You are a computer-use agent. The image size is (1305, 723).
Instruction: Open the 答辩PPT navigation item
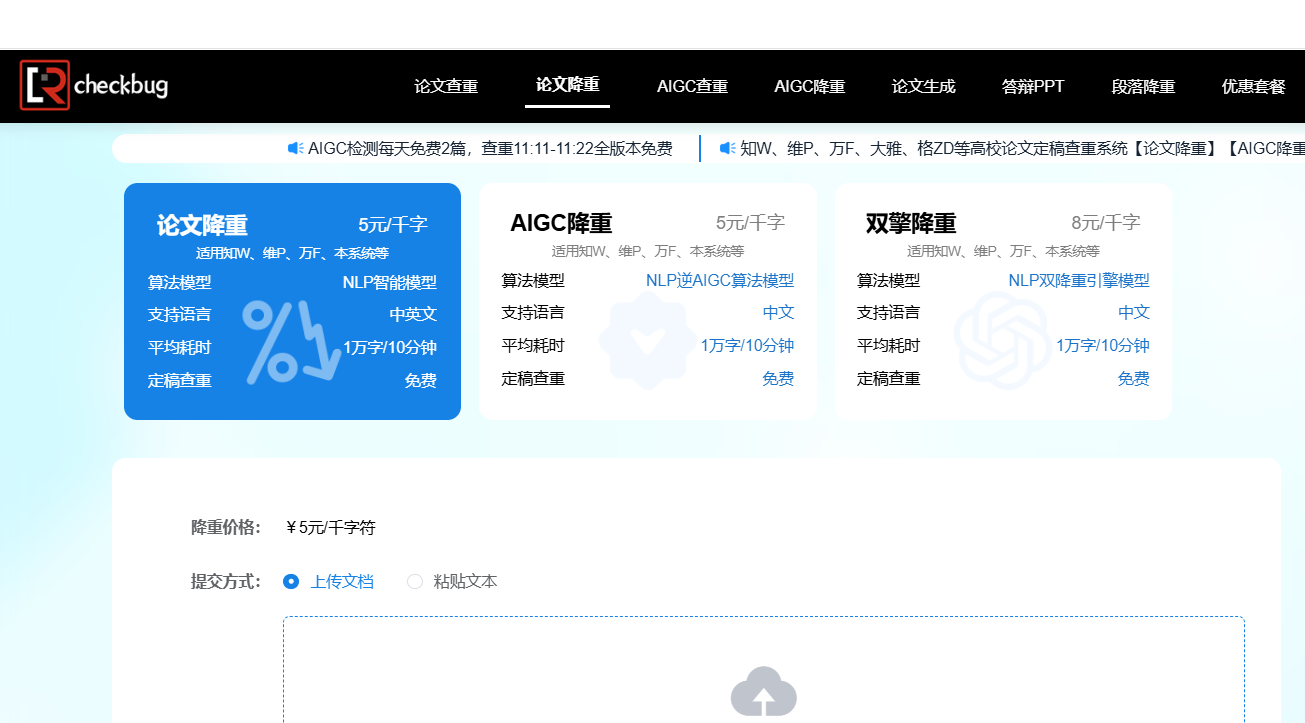[1033, 86]
